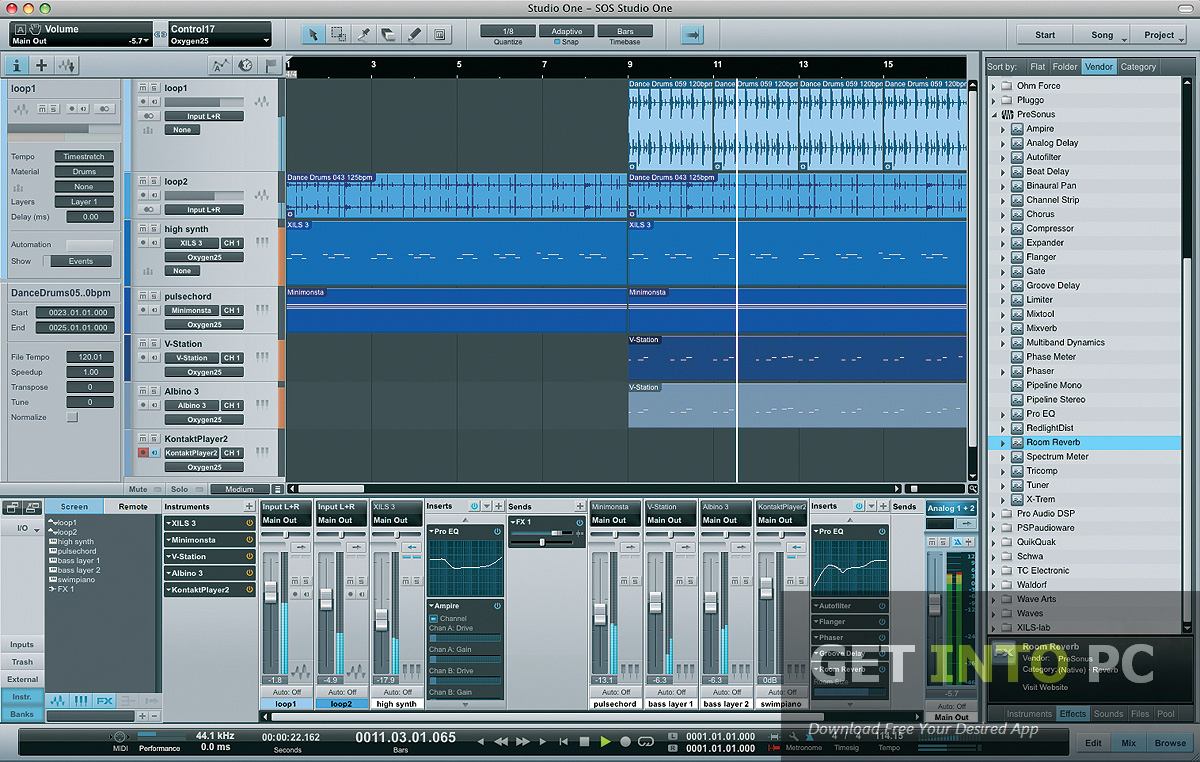Open the Drums material dropdown
1200x762 pixels.
(84, 172)
